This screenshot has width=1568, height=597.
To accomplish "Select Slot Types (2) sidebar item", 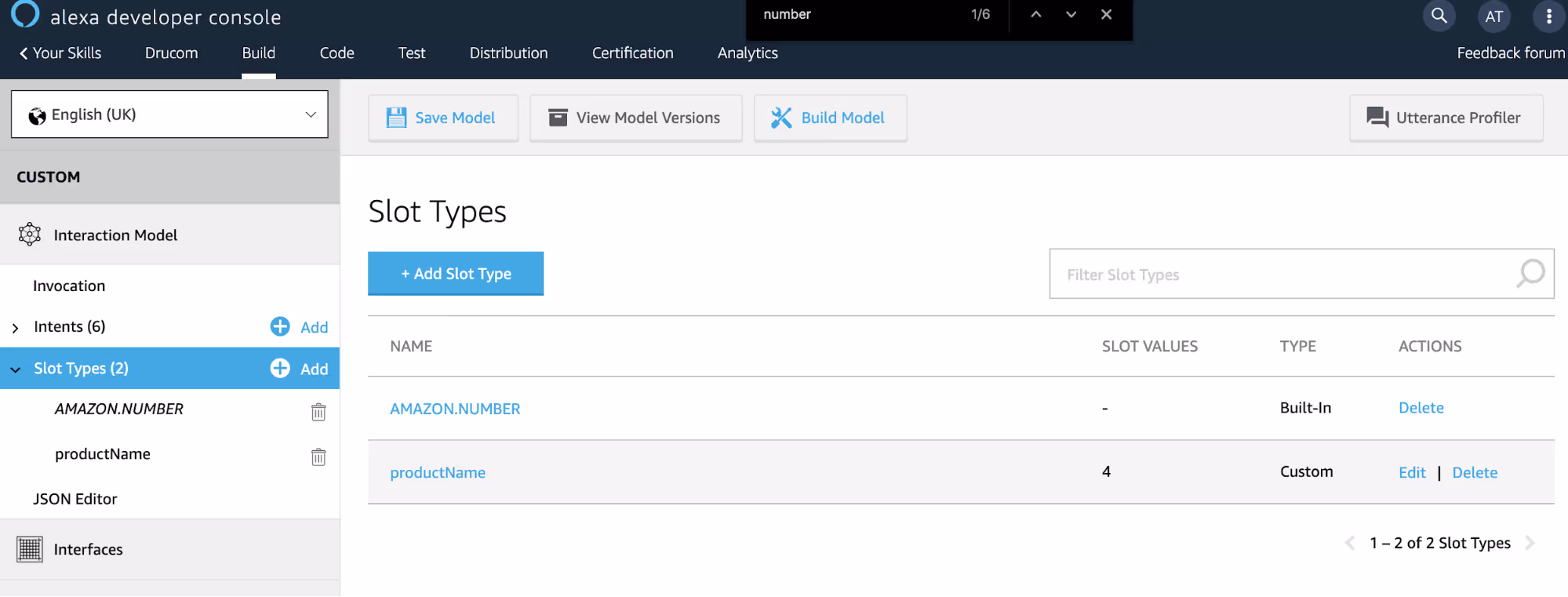I will click(x=81, y=368).
